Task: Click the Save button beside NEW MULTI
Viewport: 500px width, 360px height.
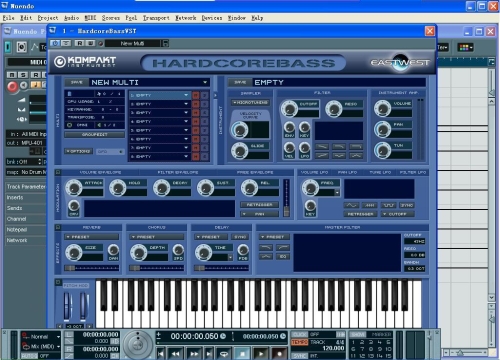Action: [76, 82]
